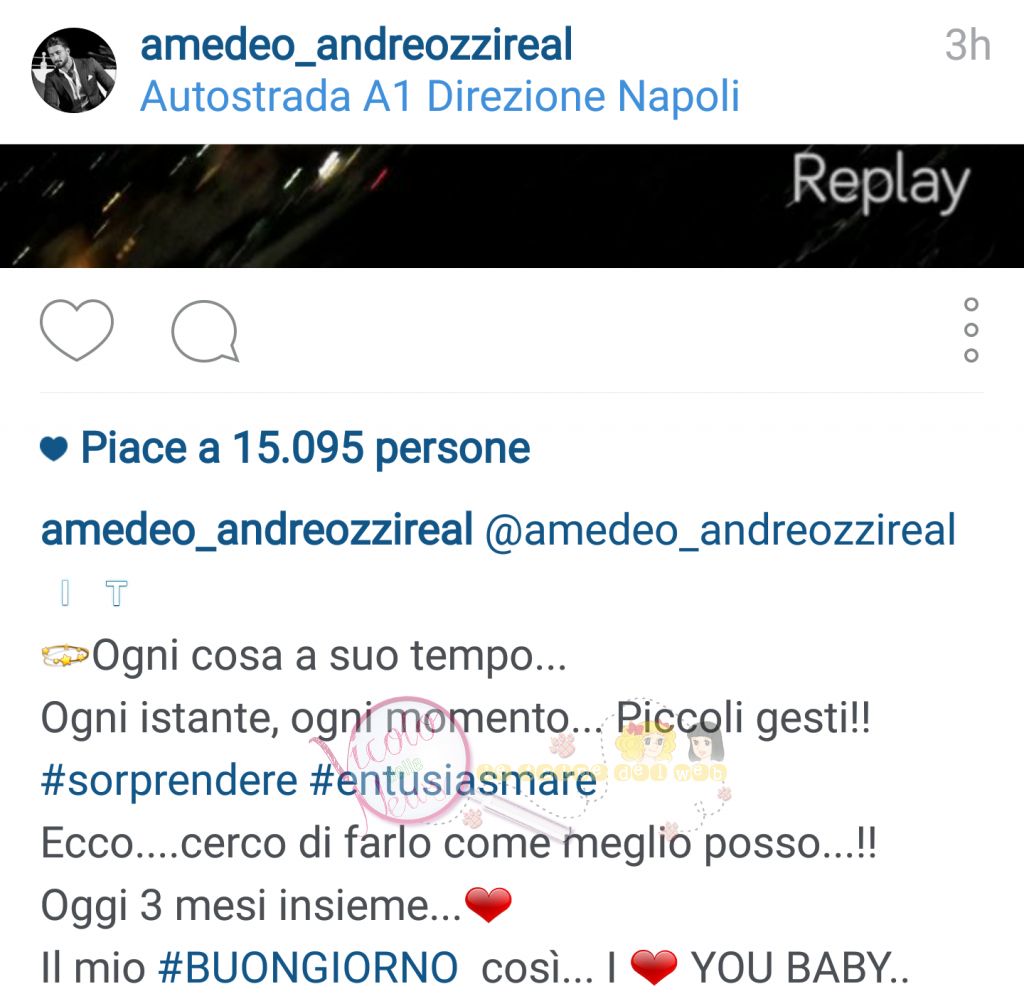Open amedeo_andreozzireal username in post header
Viewport: 1024px width, 1006px height.
click(356, 44)
